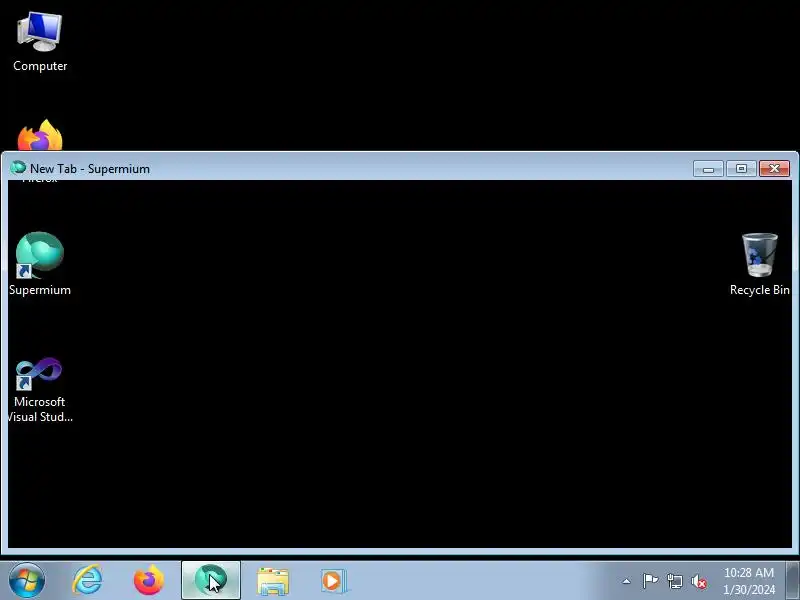Click the network status tray icon

pos(674,581)
